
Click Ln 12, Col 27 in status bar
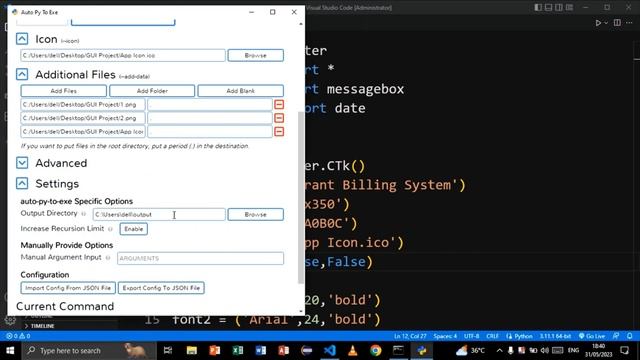tap(410, 336)
